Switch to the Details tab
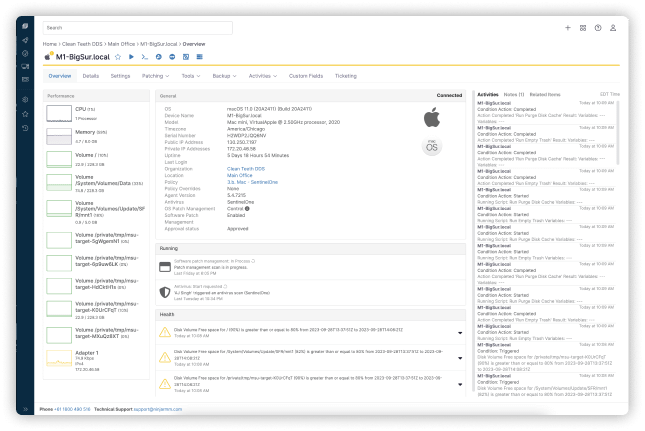 pos(91,76)
